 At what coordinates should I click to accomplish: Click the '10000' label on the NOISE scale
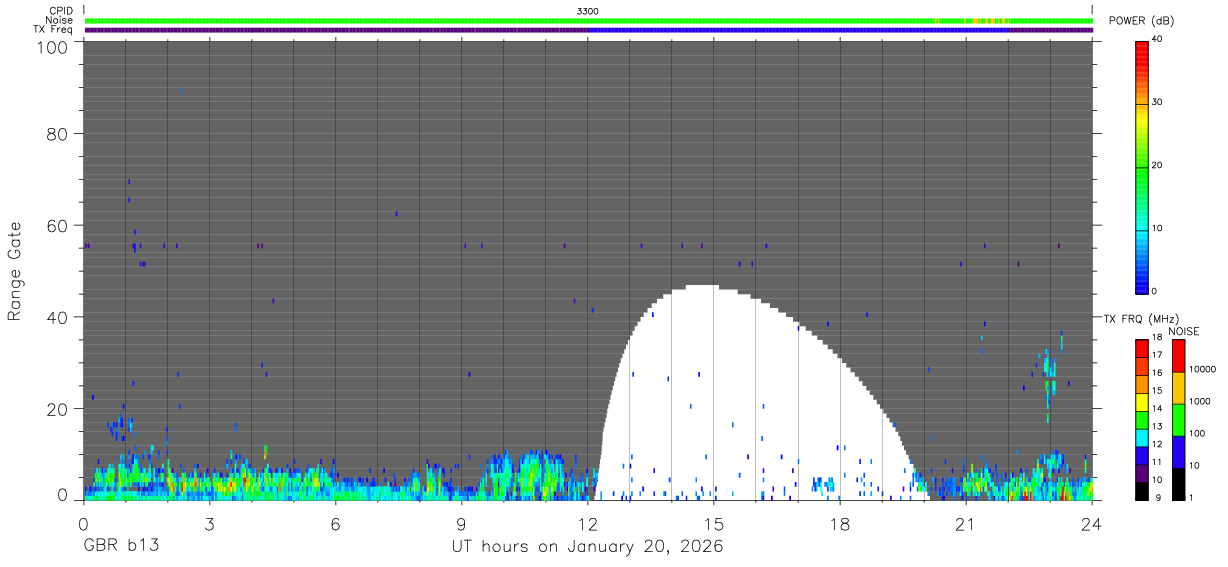click(x=1203, y=369)
